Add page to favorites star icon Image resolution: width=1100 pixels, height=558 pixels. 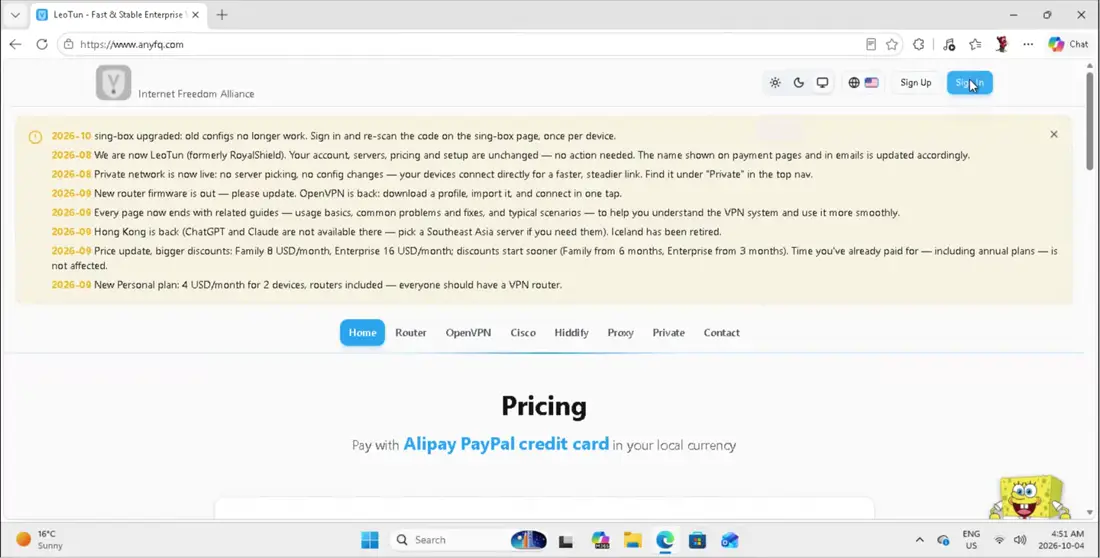point(892,44)
